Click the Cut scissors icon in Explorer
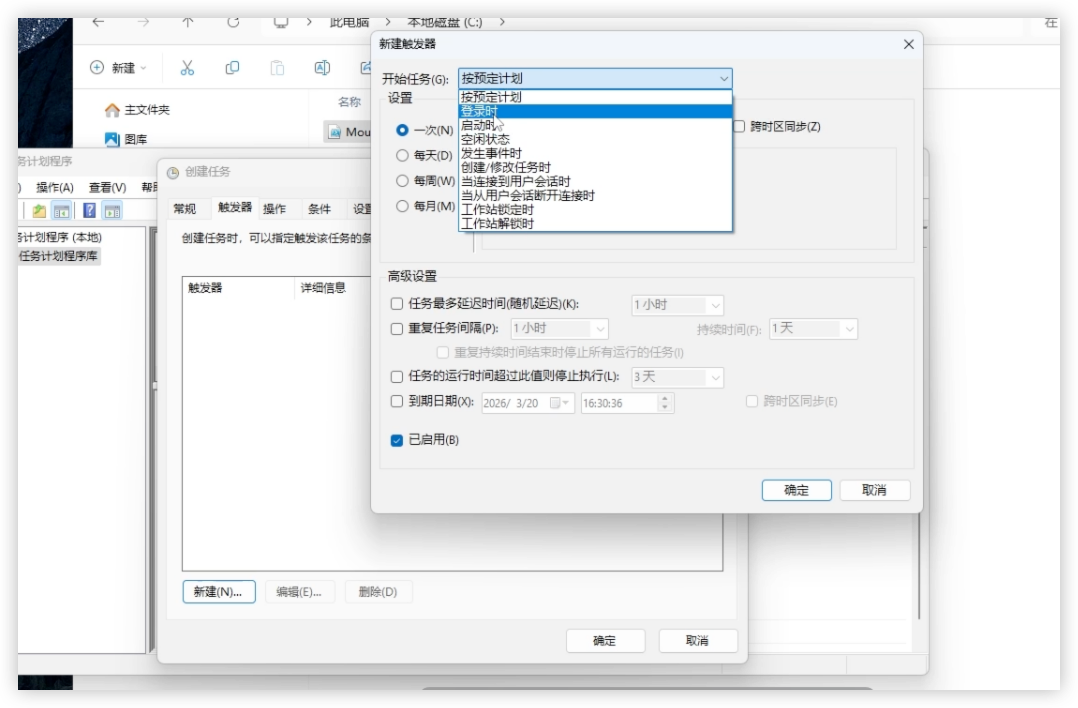Viewport: 1078px width, 708px height. (187, 68)
